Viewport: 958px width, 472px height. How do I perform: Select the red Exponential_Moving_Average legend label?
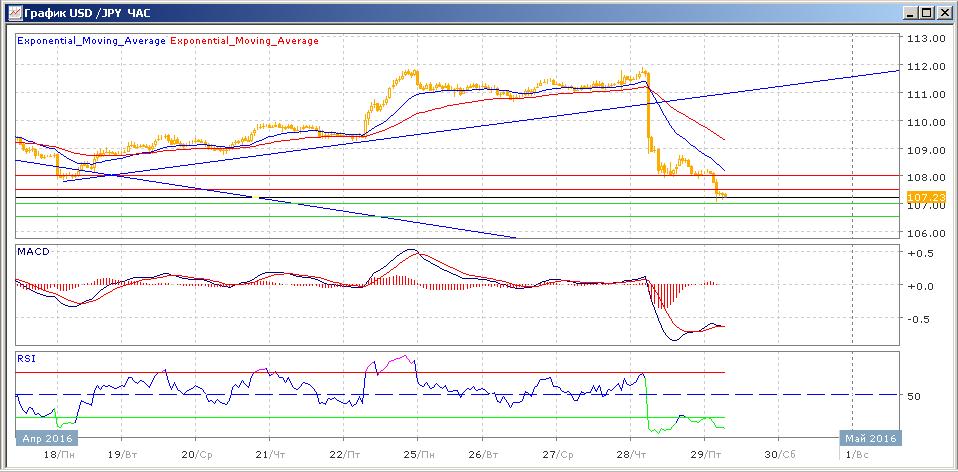click(245, 41)
